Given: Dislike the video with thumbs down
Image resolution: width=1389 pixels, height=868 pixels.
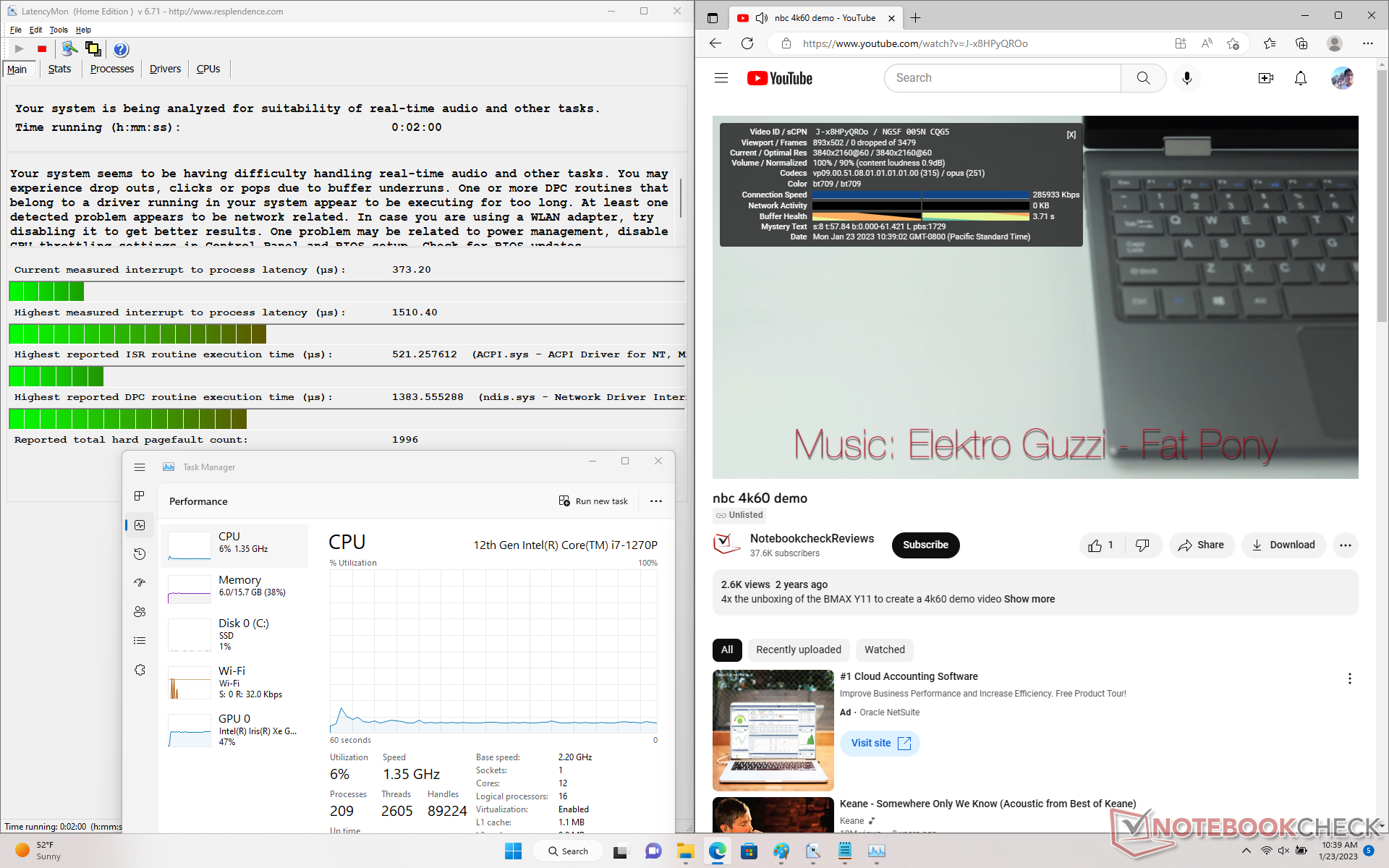Looking at the screenshot, I should click(x=1143, y=545).
